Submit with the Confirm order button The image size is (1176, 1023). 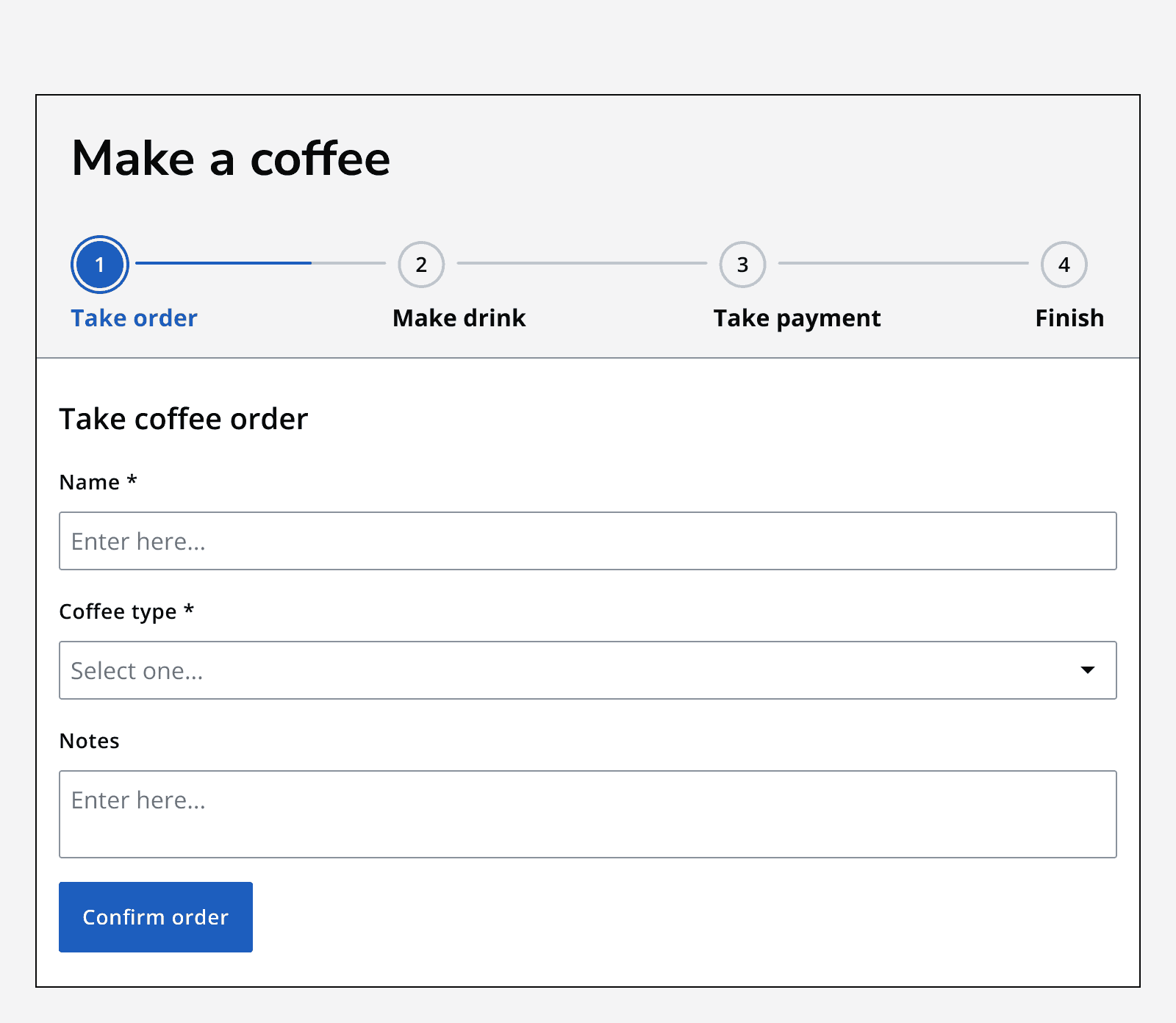coord(156,917)
